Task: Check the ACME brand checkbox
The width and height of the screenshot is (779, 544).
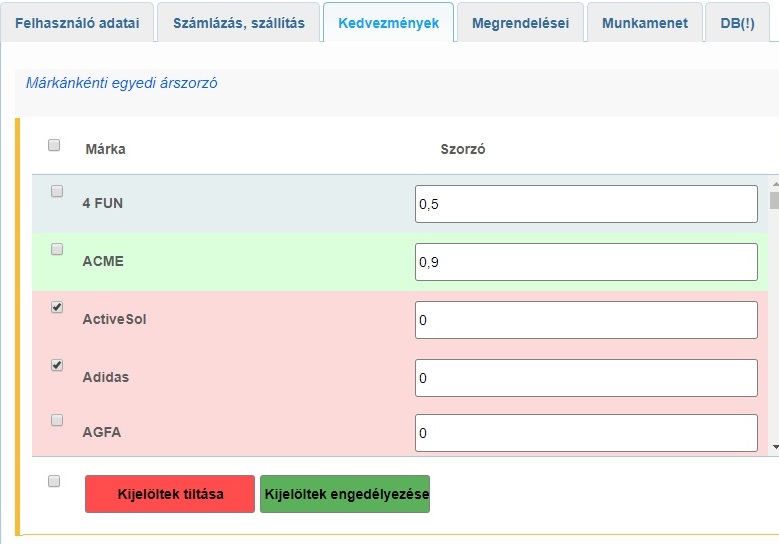Action: tap(57, 249)
